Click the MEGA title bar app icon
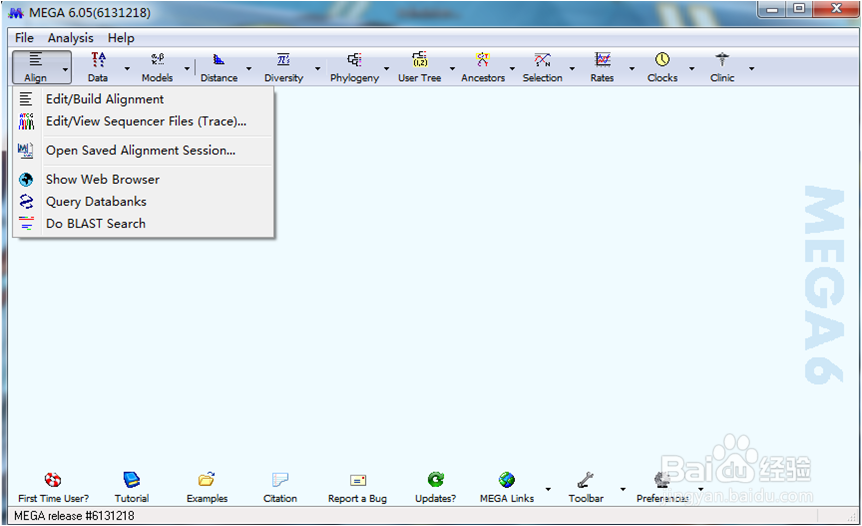 coord(16,13)
